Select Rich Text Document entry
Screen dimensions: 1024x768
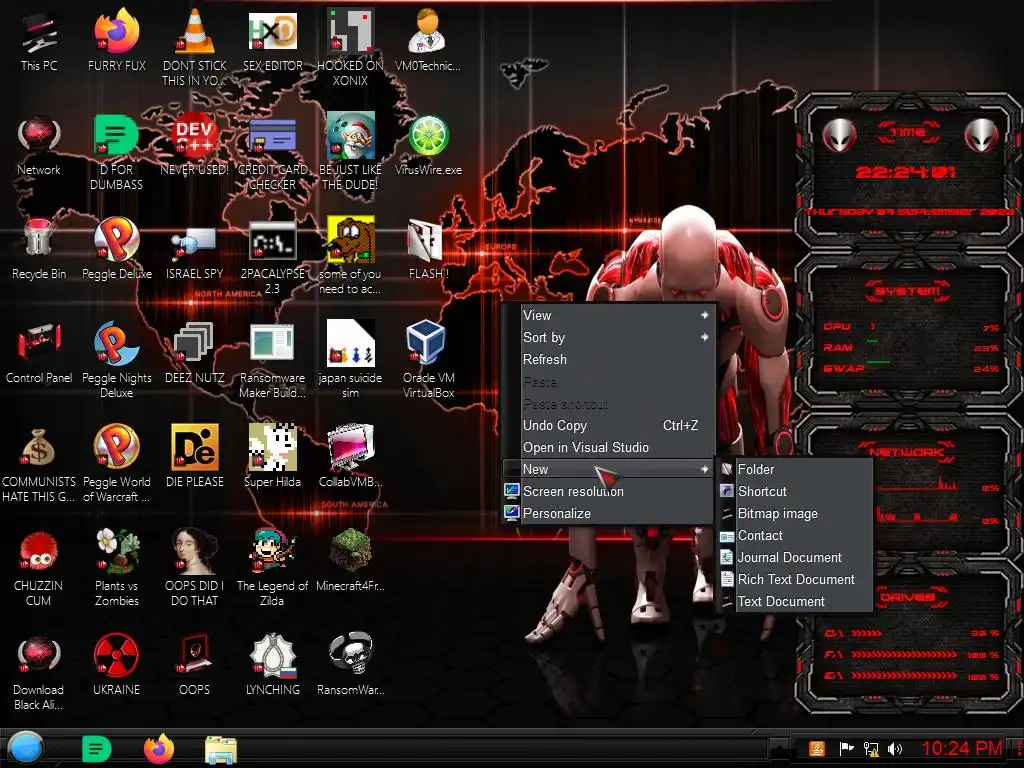tap(795, 580)
